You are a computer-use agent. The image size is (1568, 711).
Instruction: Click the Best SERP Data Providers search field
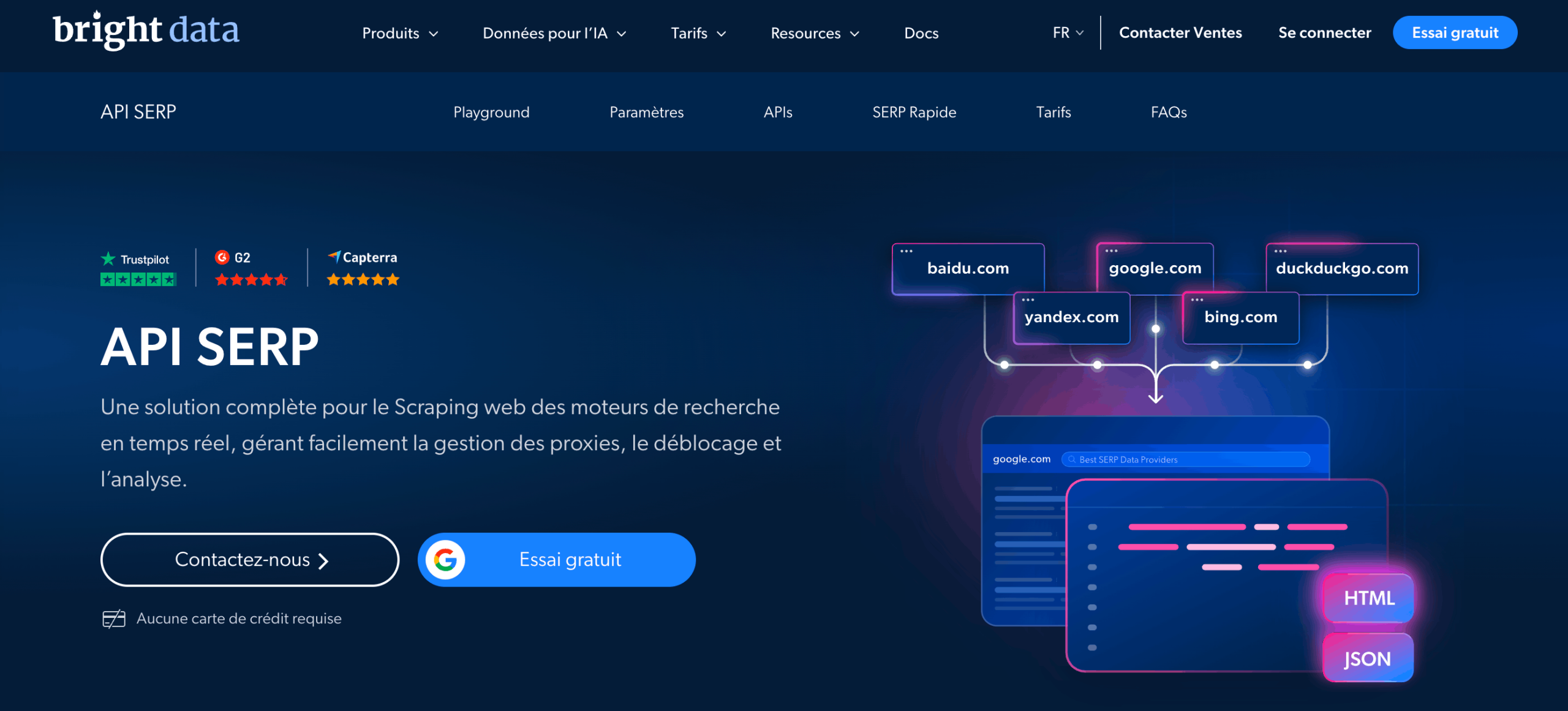pos(1185,459)
